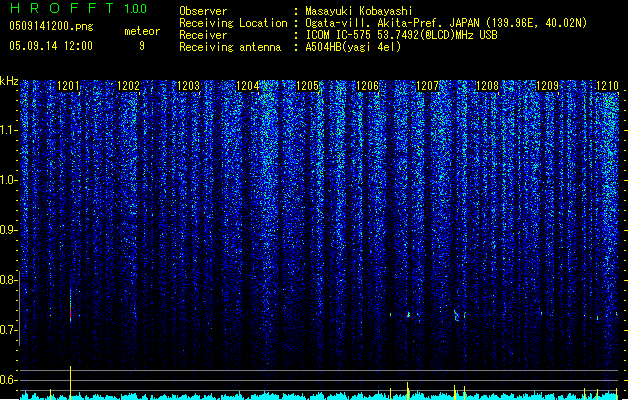Click the 1207 time marker
This screenshot has width=629, height=400.
tap(428, 85)
